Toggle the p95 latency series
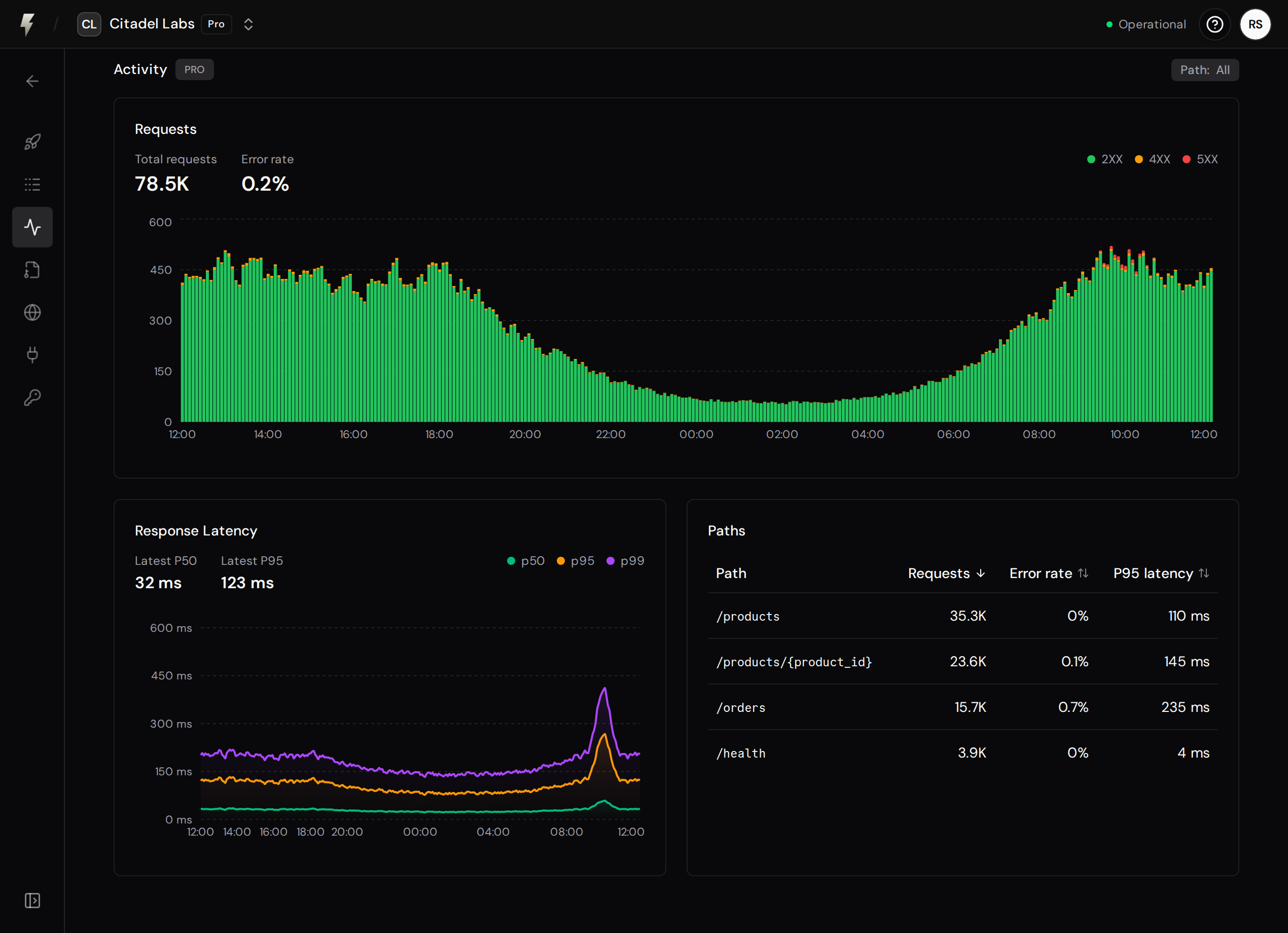 click(576, 561)
